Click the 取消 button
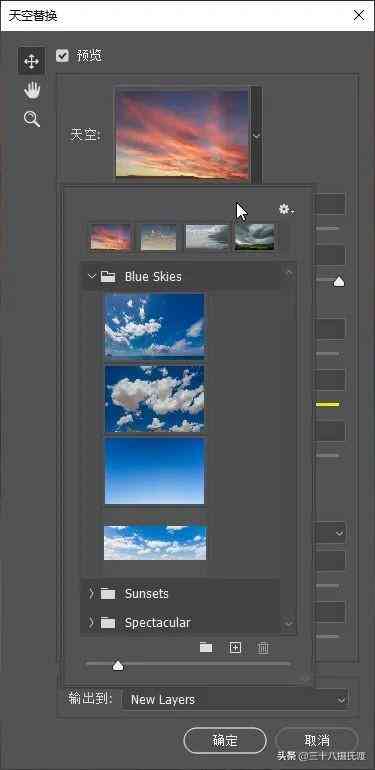The width and height of the screenshot is (375, 770). pyautogui.click(x=317, y=741)
